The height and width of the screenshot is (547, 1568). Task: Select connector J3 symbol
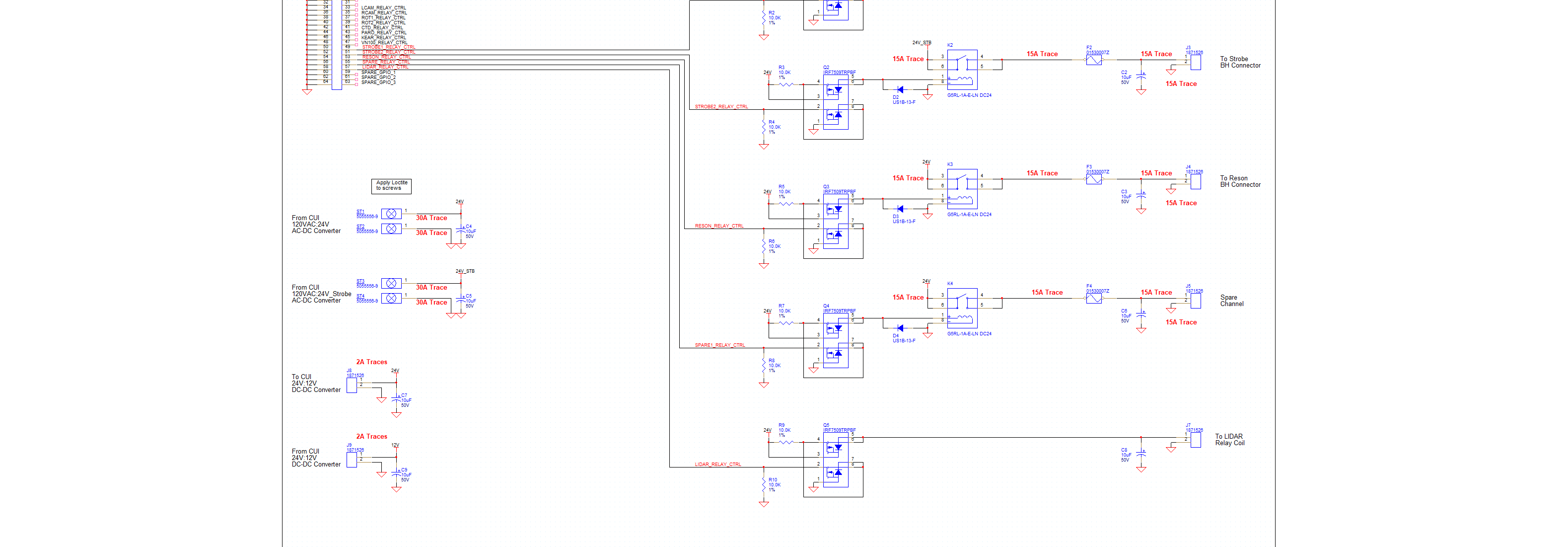coord(1196,62)
